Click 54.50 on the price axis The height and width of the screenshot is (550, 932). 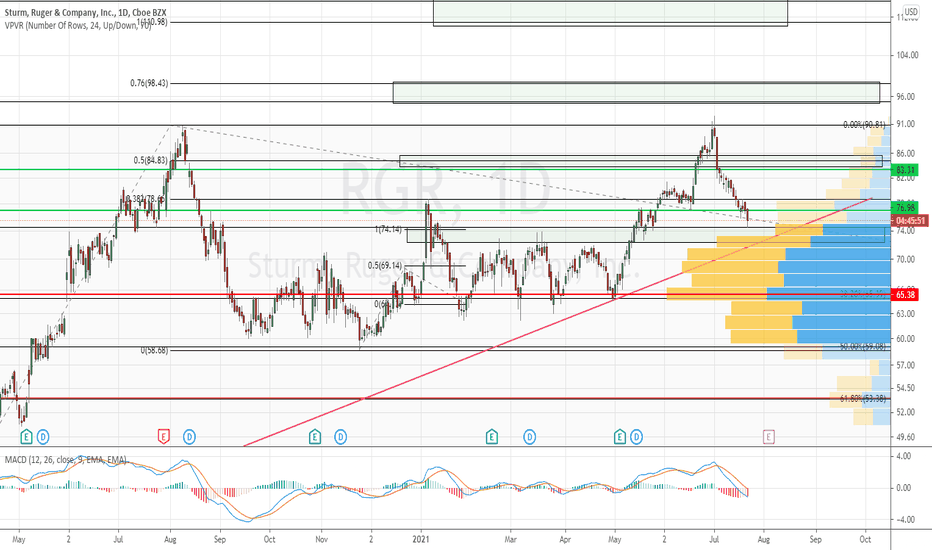[x=905, y=388]
